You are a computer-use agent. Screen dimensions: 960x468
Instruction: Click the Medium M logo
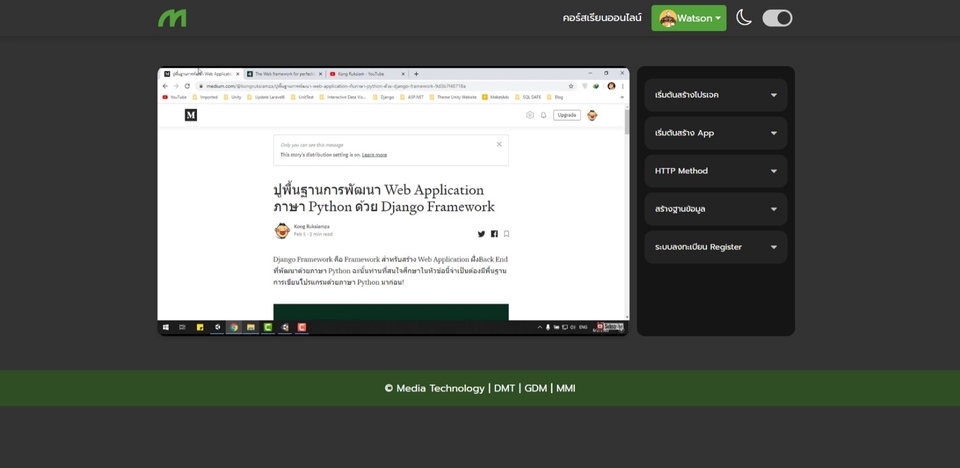(x=191, y=115)
